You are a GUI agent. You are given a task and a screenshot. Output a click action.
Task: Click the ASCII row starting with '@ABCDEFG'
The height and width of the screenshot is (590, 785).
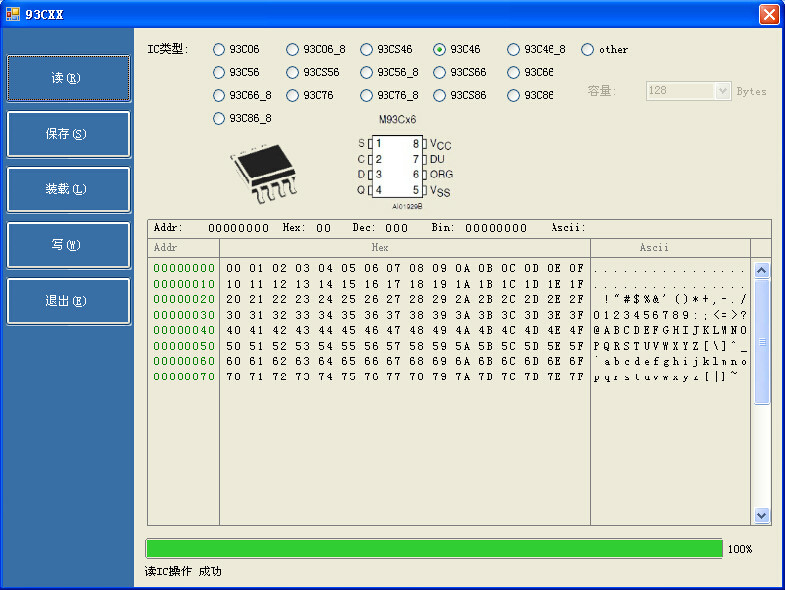670,331
